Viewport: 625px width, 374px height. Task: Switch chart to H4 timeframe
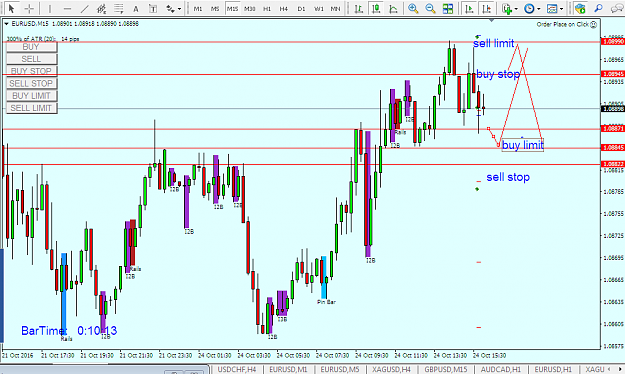click(283, 8)
